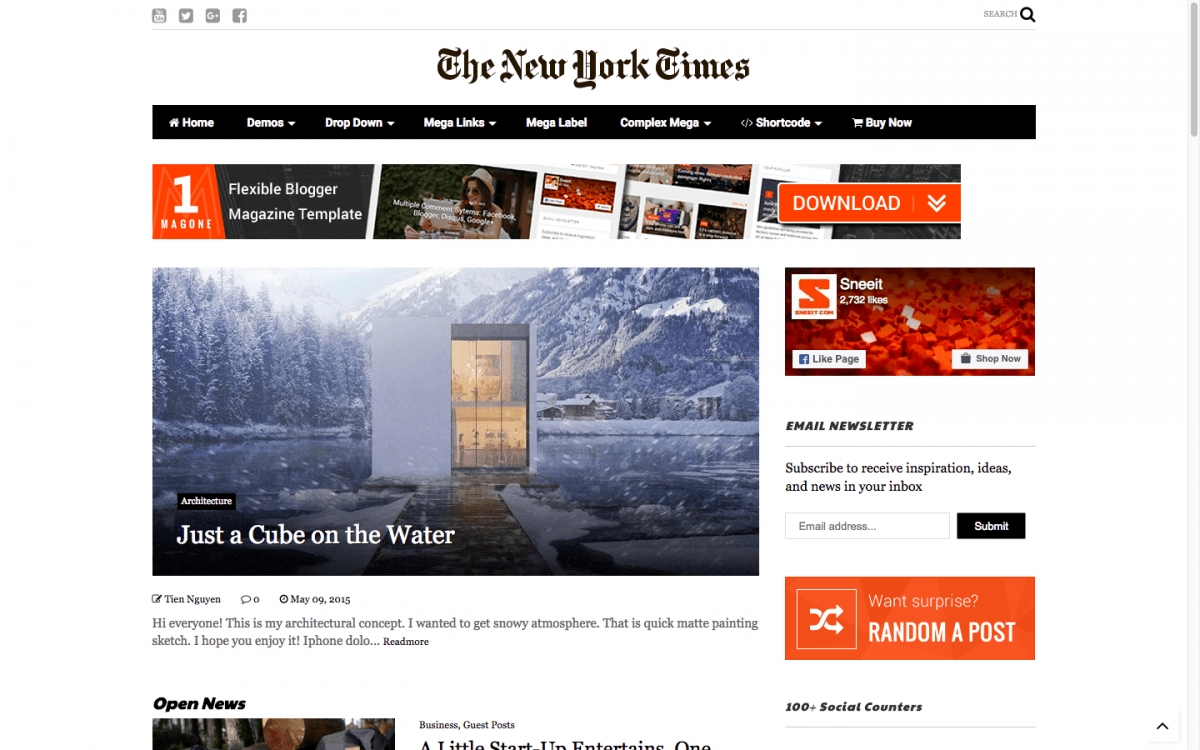This screenshot has height=750, width=1200.
Task: Click the Like Page button
Action: coord(829,359)
